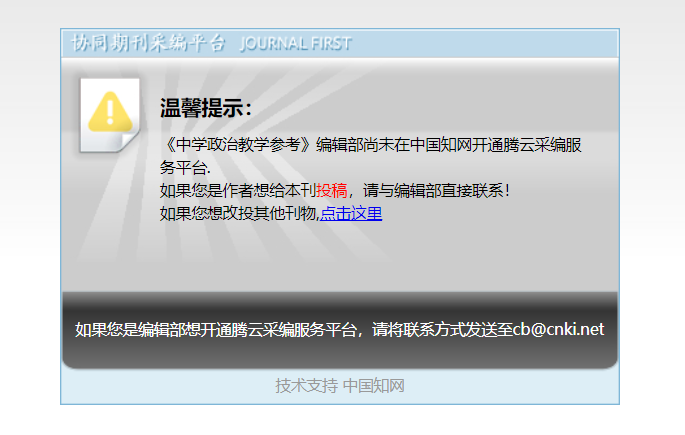Click the 协同期刊采编平台 header logo
Image resolution: width=685 pixels, height=435 pixels.
tap(148, 43)
